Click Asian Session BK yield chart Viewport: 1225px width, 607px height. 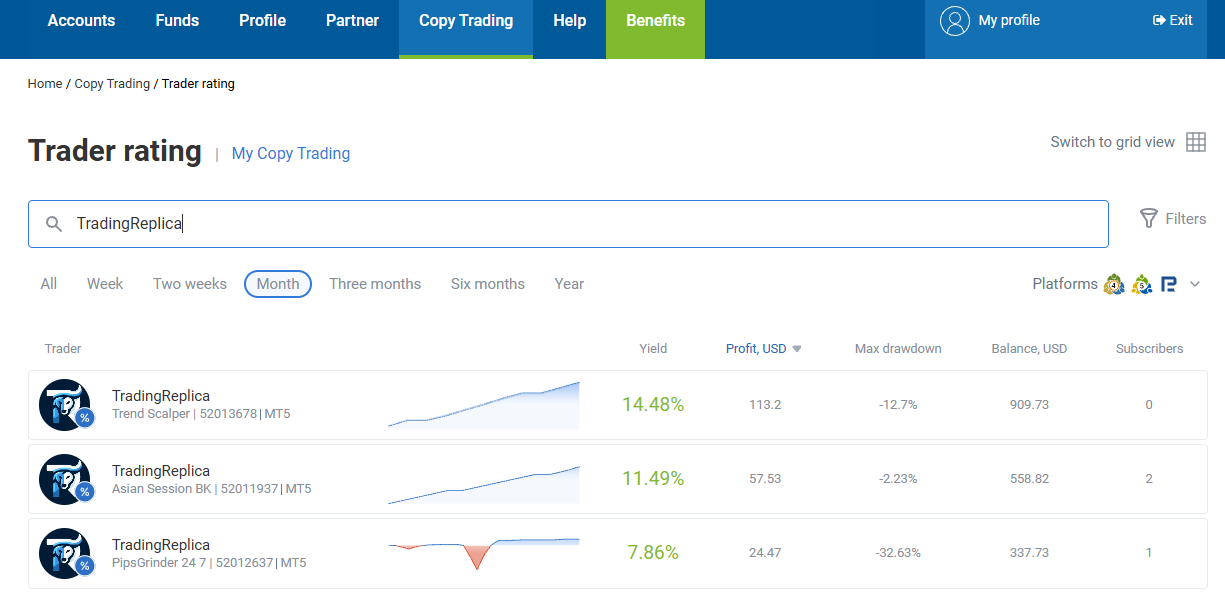[484, 485]
